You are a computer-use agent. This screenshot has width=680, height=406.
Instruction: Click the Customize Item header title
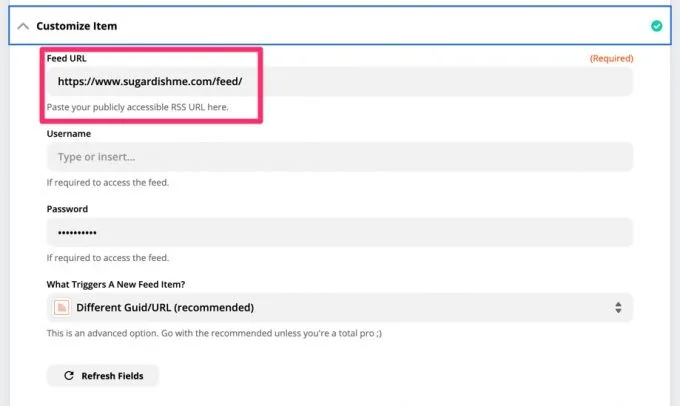coord(78,26)
